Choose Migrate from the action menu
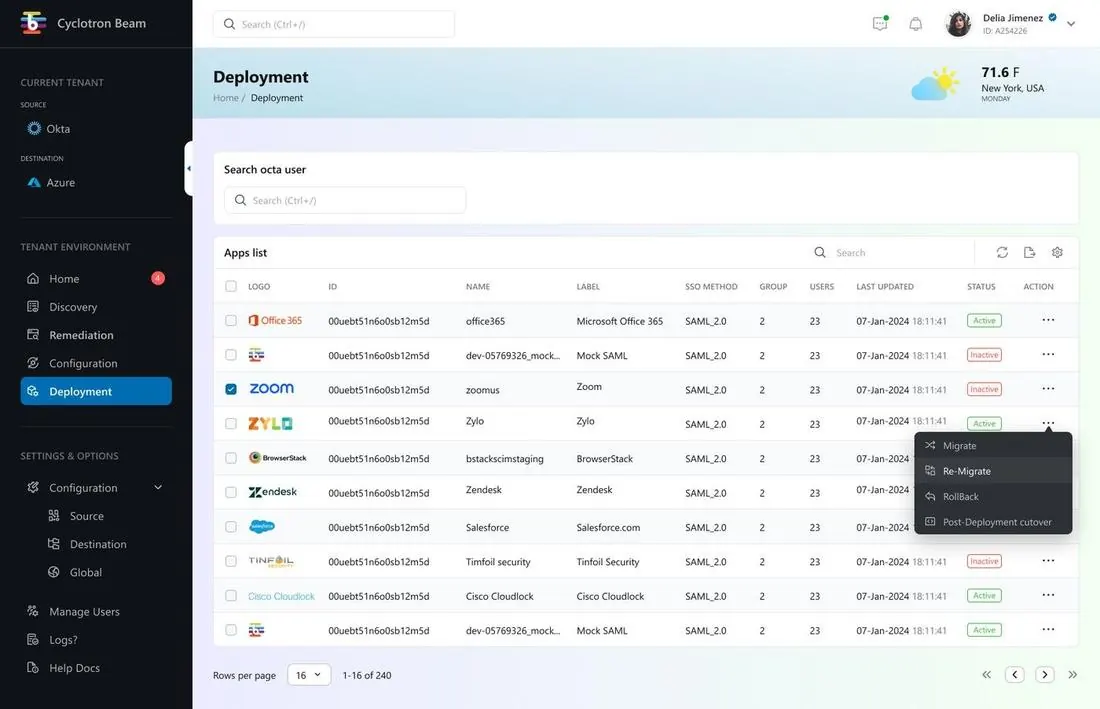The height and width of the screenshot is (709, 1100). pyautogui.click(x=993, y=445)
